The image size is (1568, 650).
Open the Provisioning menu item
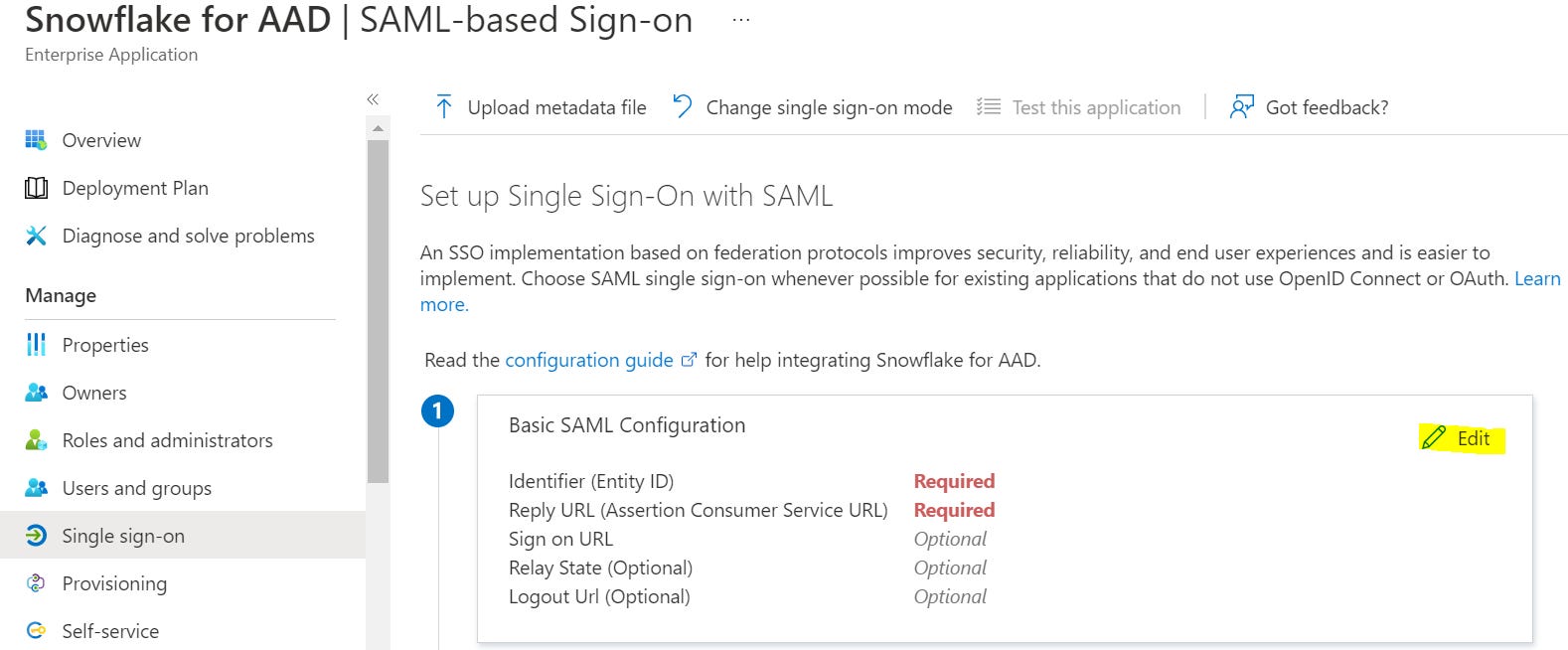114,583
